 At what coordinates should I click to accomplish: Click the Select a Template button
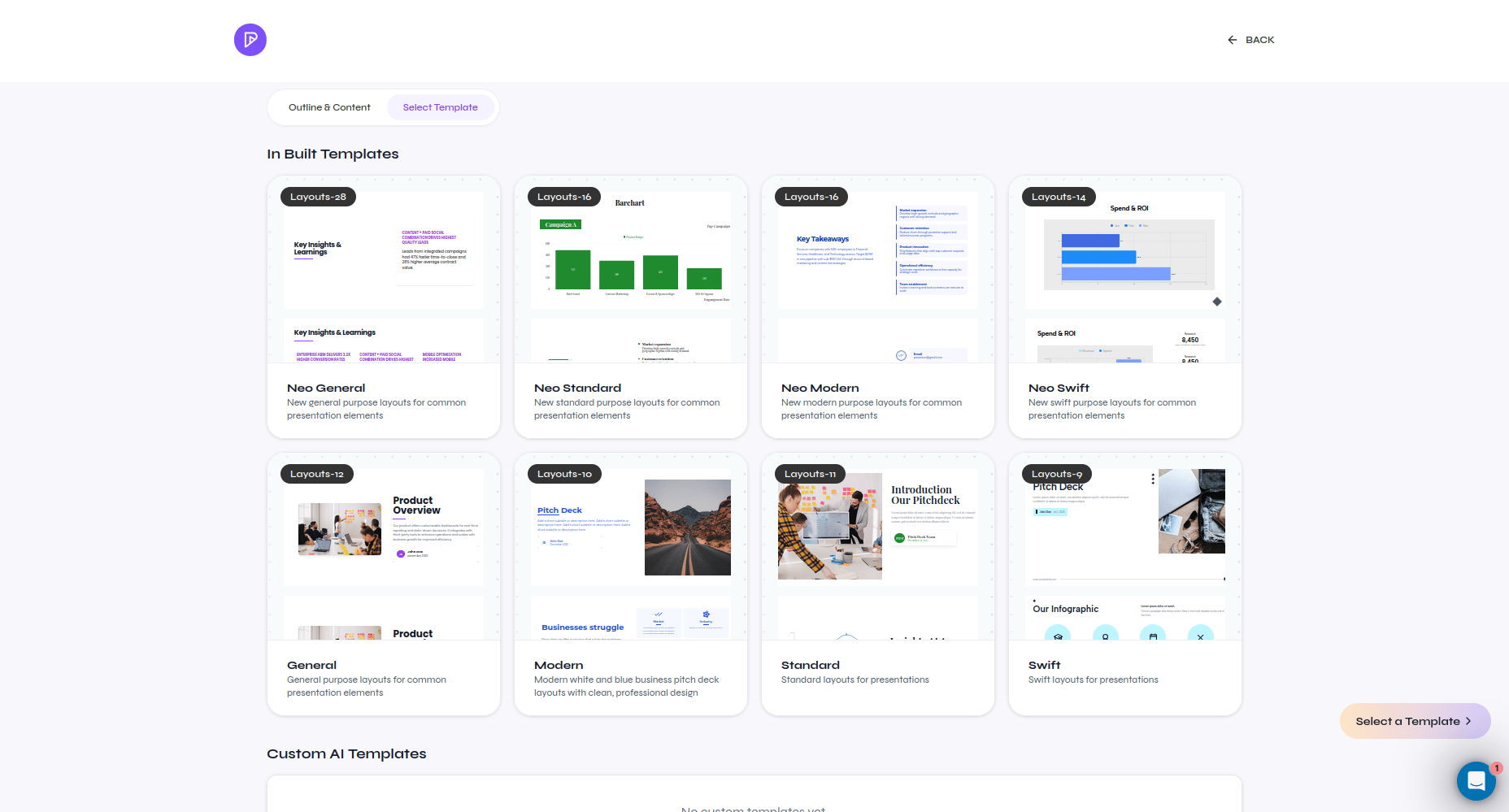1415,721
